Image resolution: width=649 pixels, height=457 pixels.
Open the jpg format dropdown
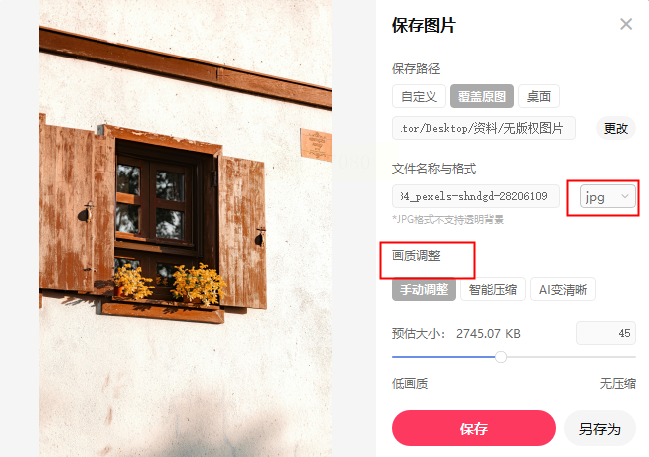point(608,197)
